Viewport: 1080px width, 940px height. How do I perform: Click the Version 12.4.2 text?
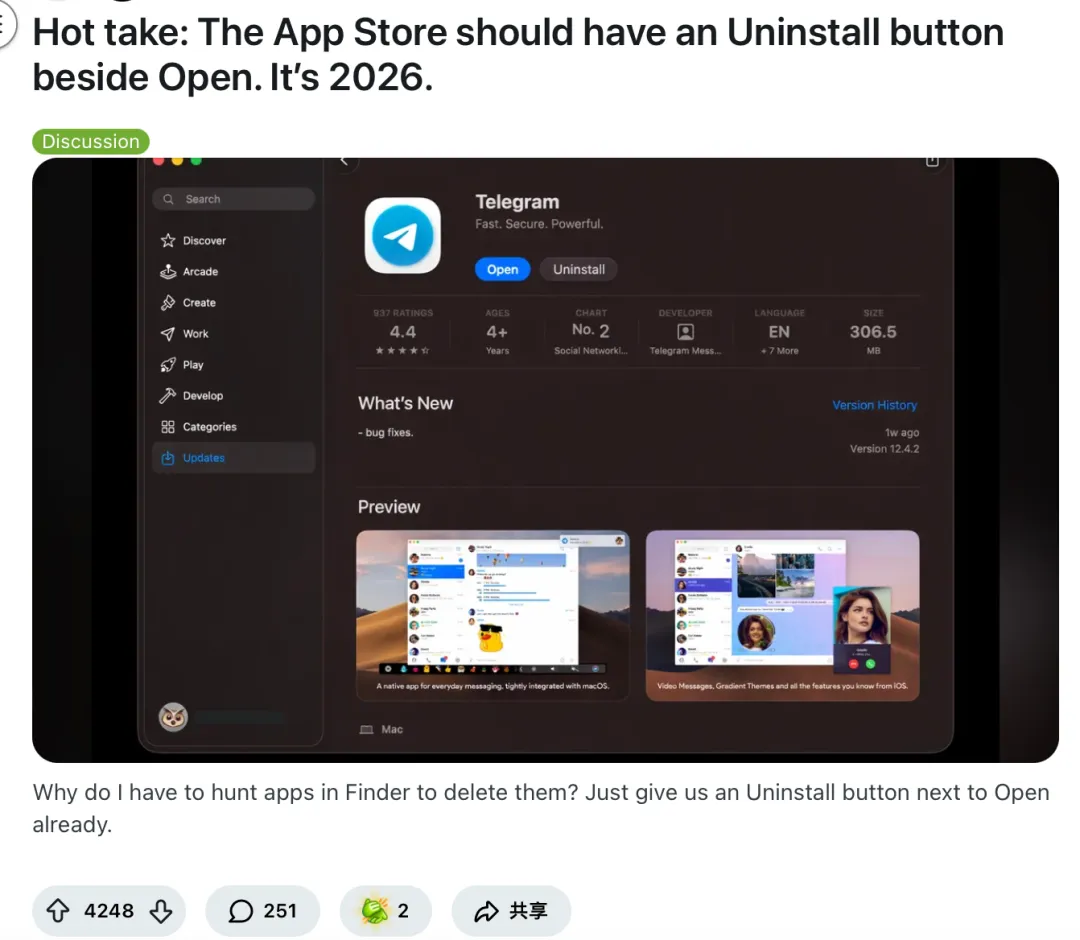click(884, 449)
